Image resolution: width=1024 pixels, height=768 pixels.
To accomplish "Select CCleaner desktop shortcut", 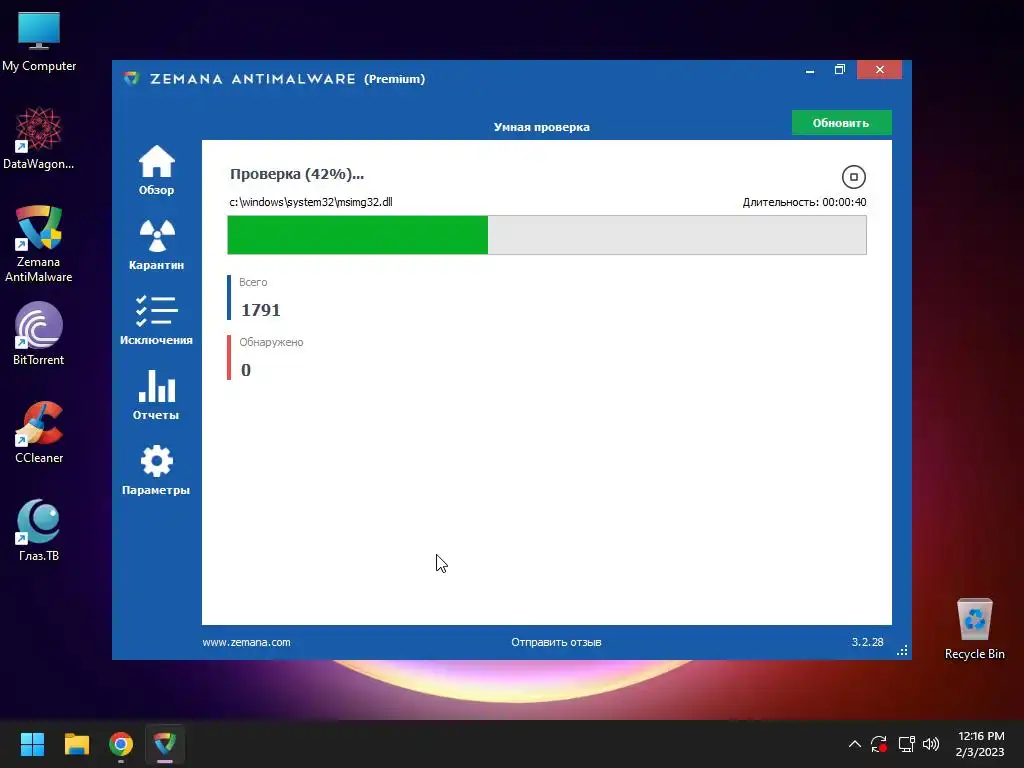I will [x=39, y=432].
